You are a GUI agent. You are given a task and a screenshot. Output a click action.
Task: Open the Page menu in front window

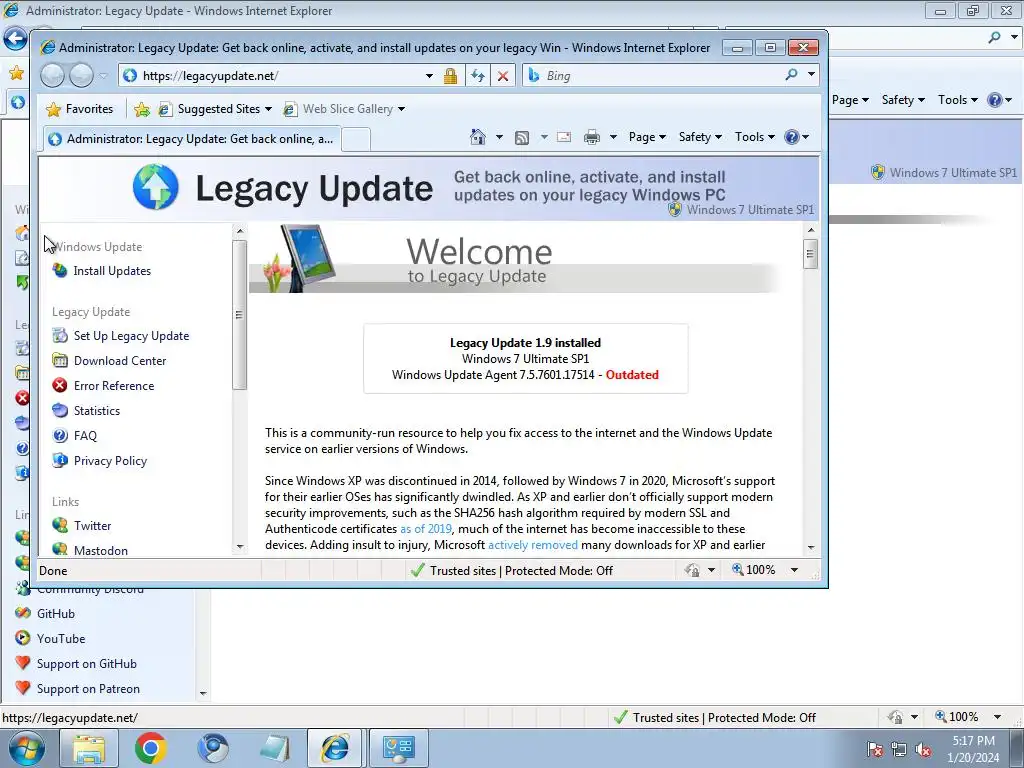[x=647, y=137]
